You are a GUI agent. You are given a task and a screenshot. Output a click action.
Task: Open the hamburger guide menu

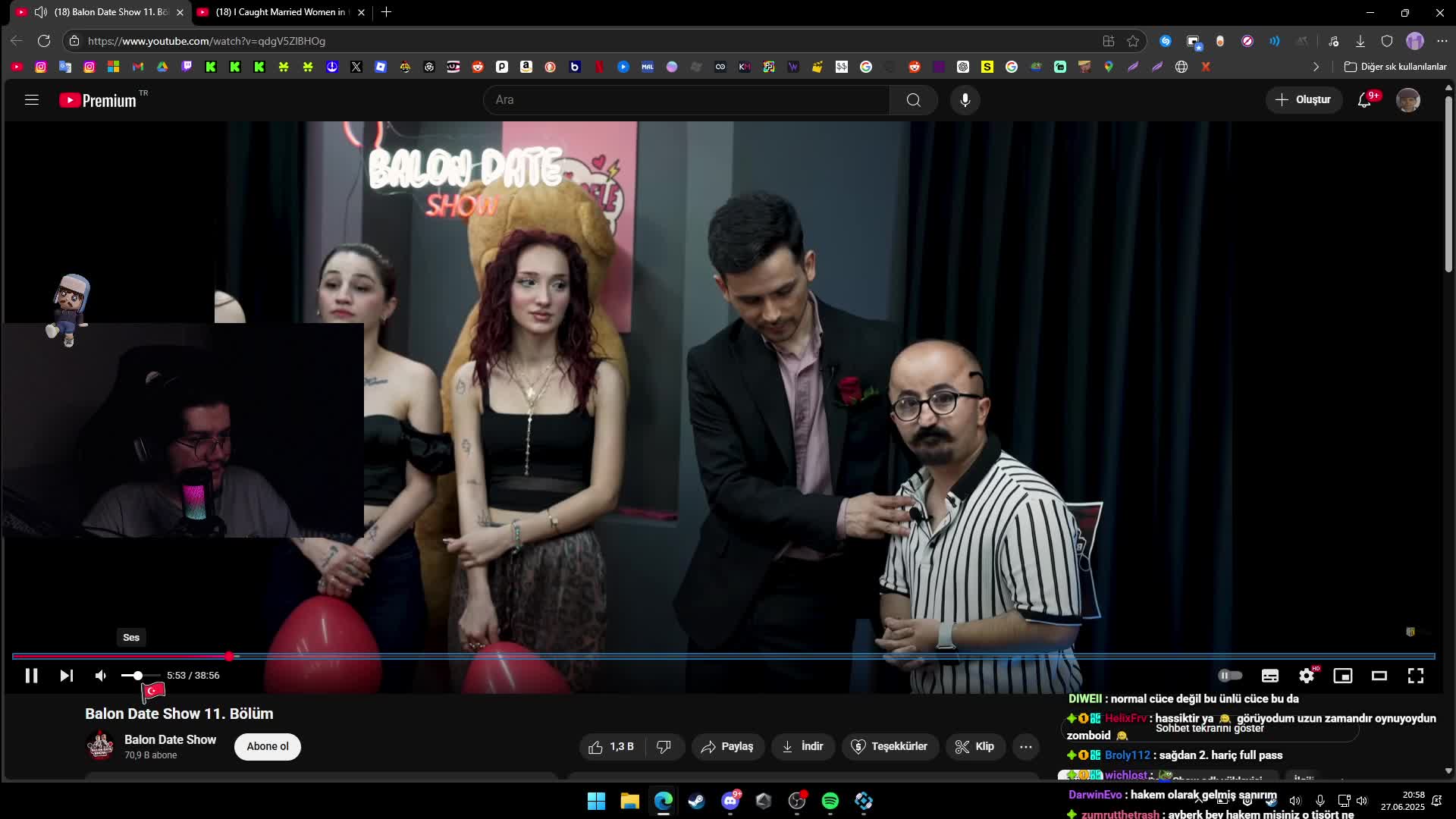(31, 100)
